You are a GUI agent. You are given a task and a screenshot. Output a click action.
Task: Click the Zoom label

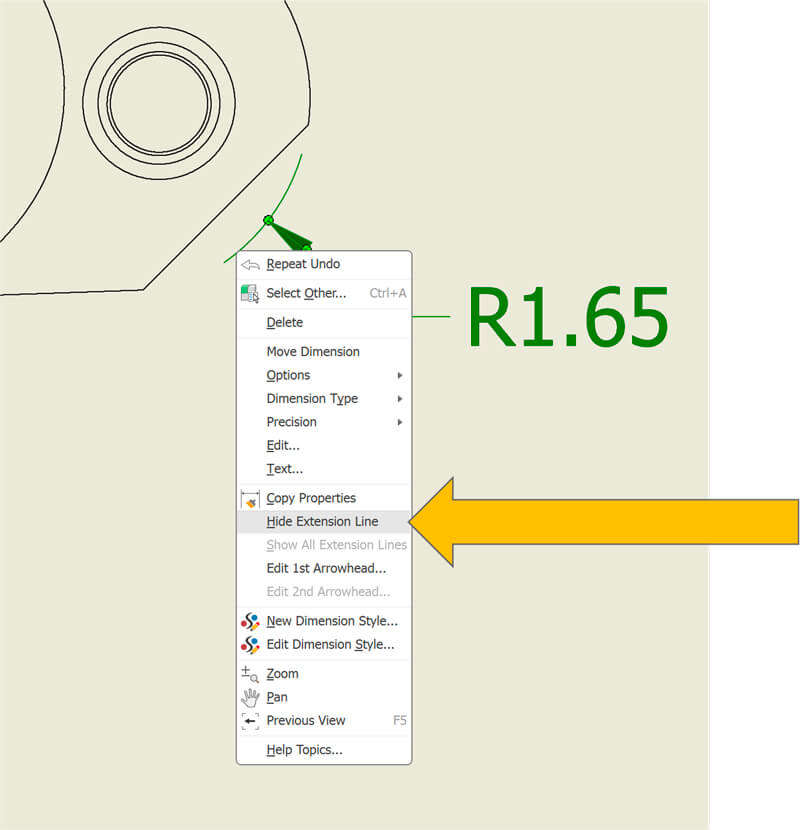[282, 674]
